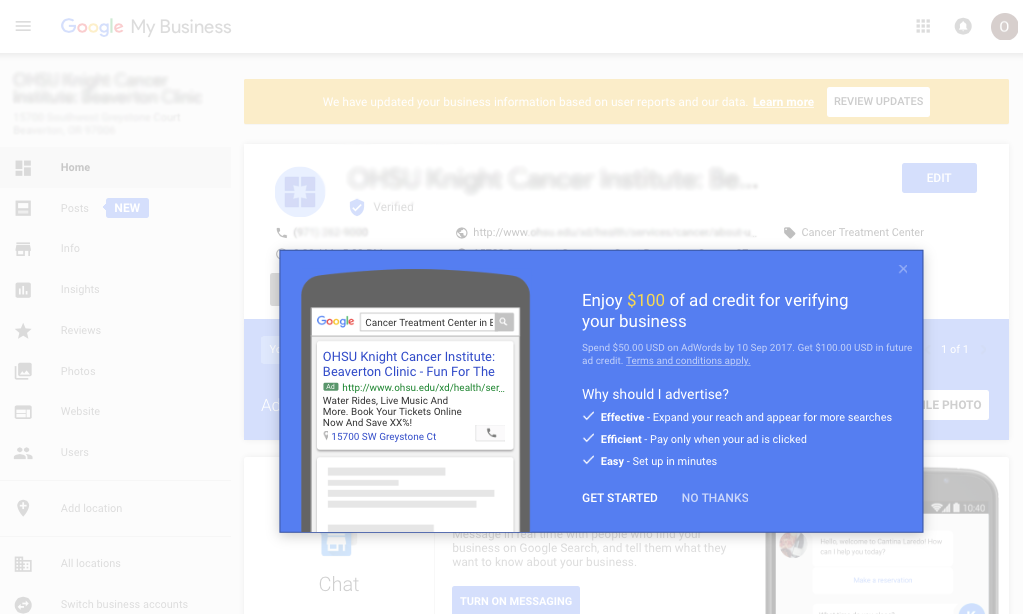
Task: Open All locations in the sidebar
Action: tap(91, 563)
